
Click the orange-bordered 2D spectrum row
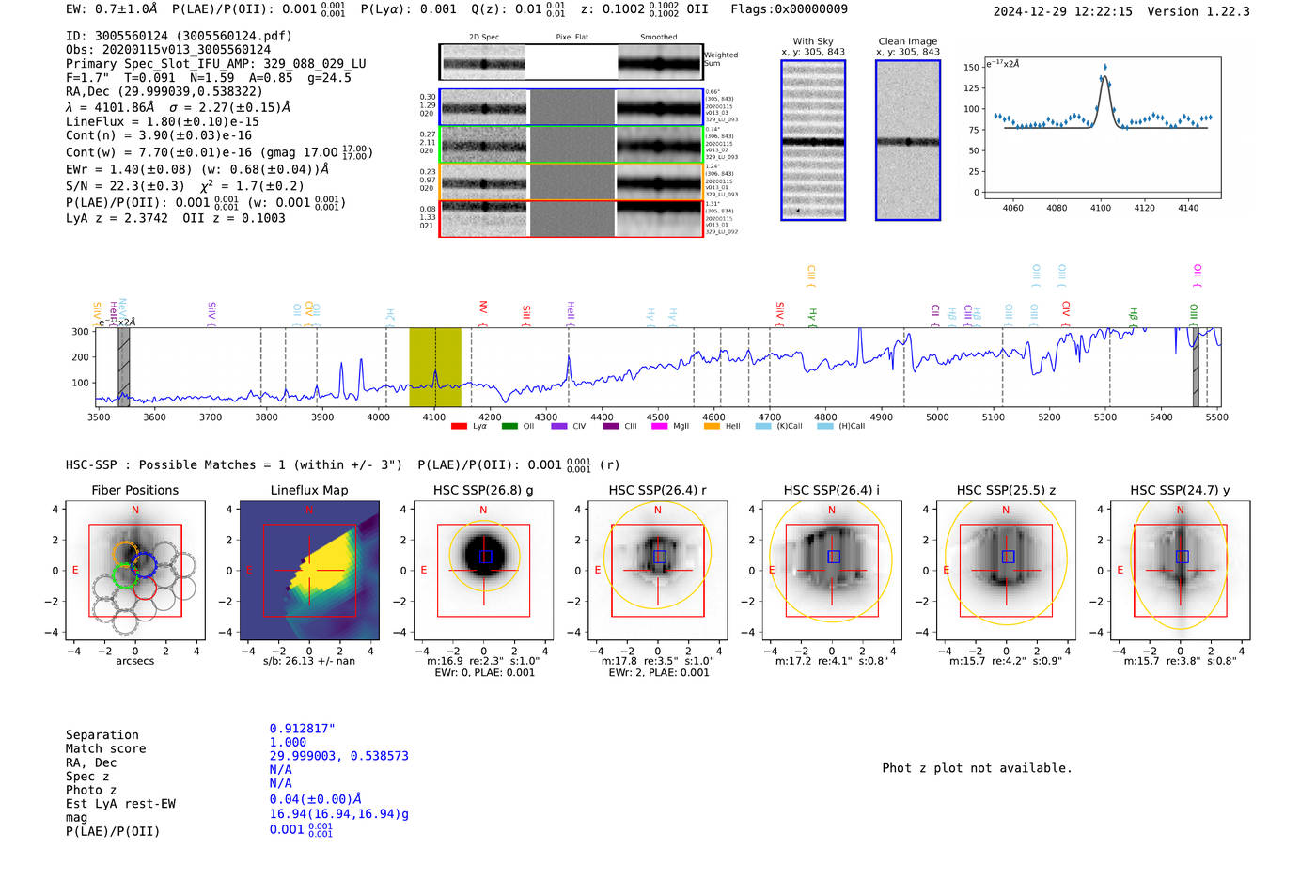click(572, 181)
